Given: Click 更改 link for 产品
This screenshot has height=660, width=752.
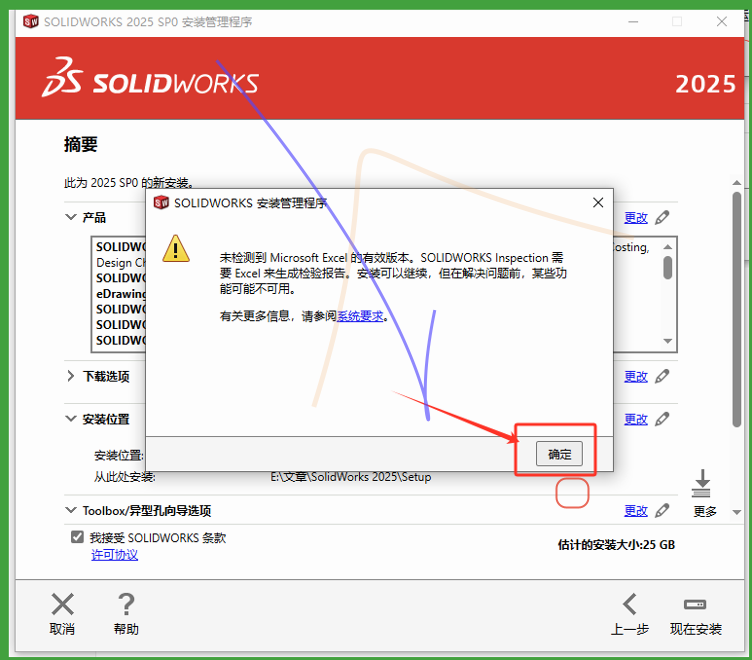Looking at the screenshot, I should (635, 218).
